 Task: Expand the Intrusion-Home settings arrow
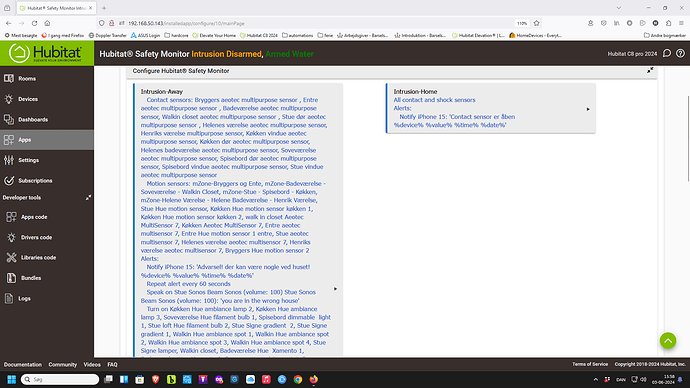[588, 109]
